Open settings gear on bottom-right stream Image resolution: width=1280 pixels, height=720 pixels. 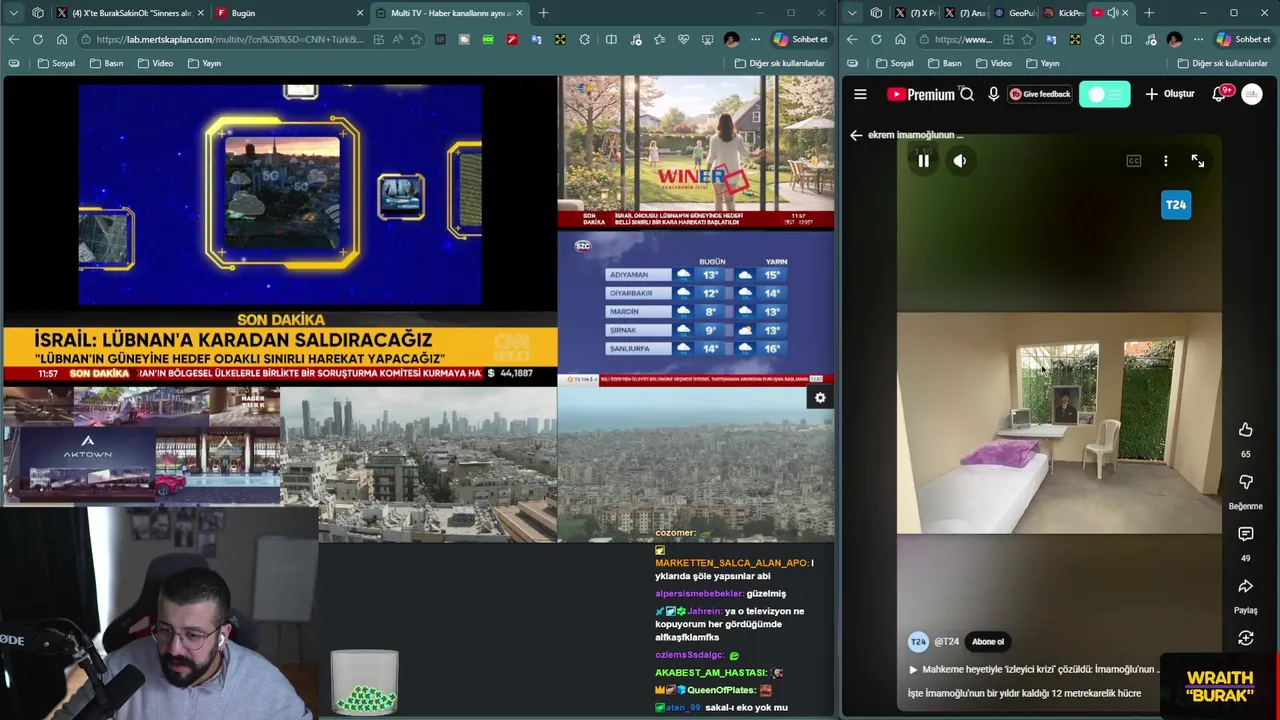(x=820, y=398)
